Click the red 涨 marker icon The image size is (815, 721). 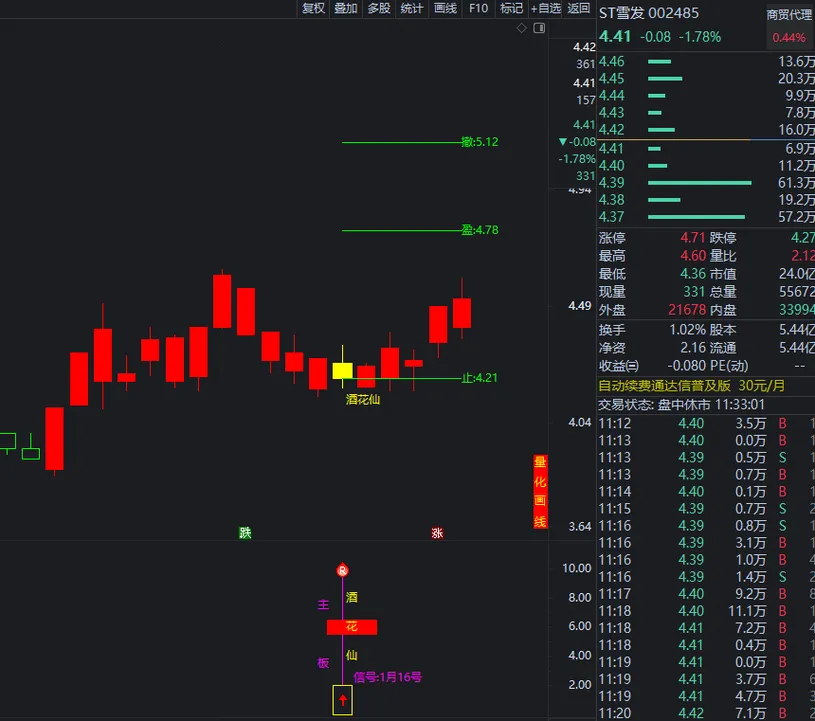[x=437, y=533]
